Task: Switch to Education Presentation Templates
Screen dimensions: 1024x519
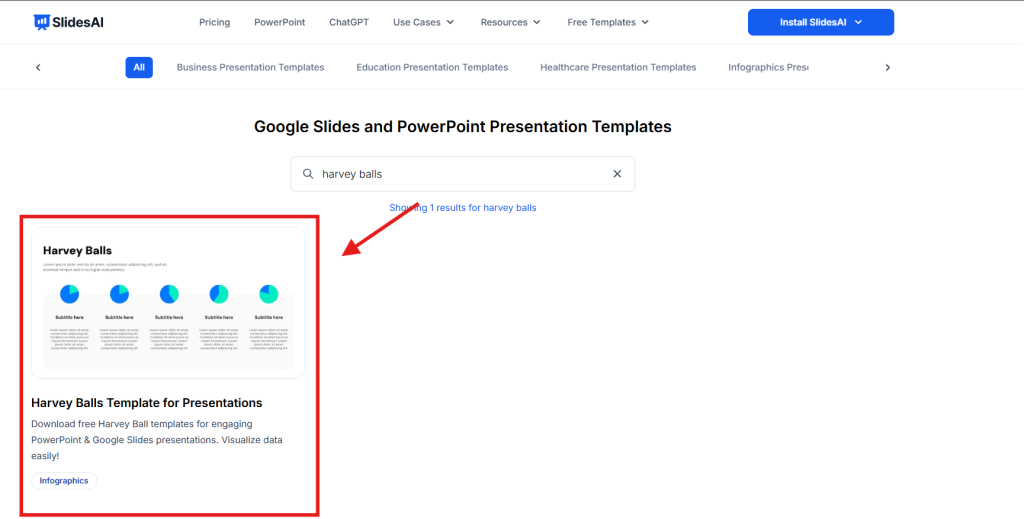Action: [x=432, y=67]
